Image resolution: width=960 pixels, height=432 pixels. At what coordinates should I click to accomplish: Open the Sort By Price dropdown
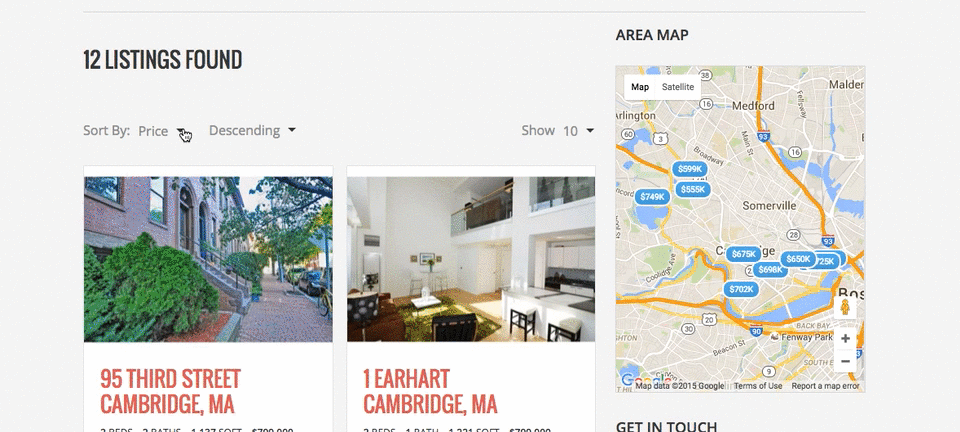pos(162,131)
